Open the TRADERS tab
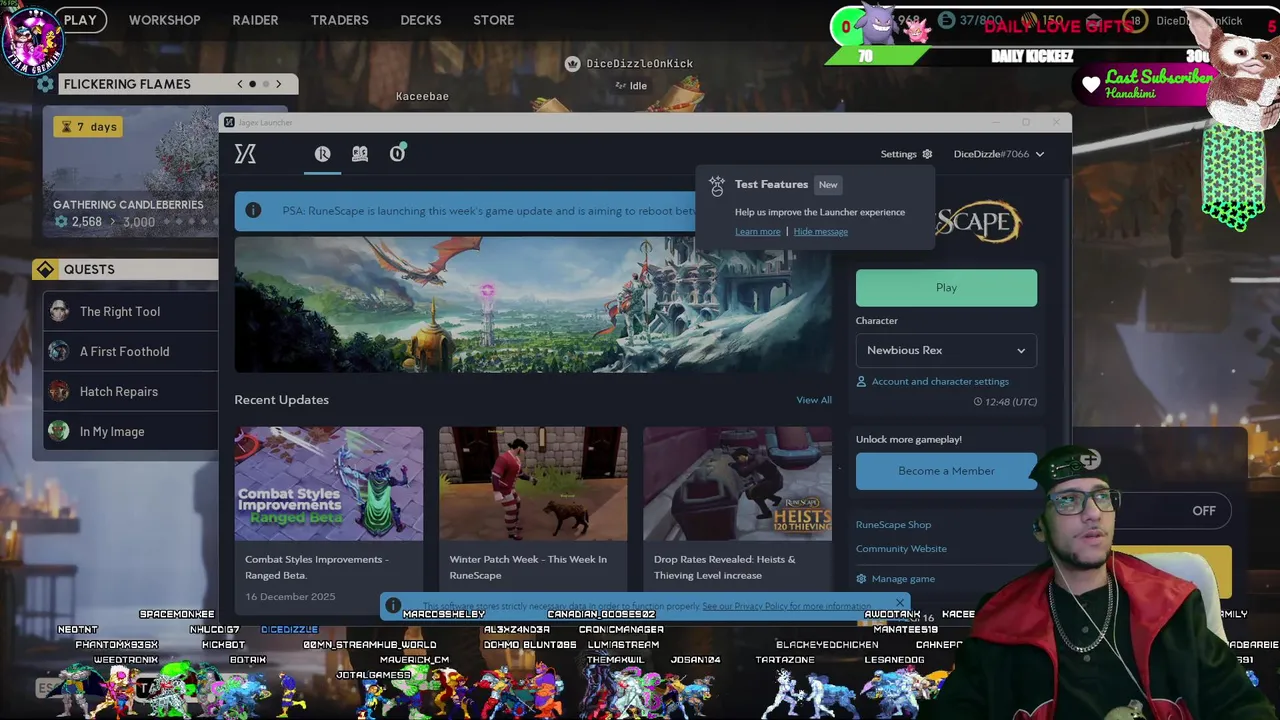Screen dimensions: 1280x720 click(339, 20)
